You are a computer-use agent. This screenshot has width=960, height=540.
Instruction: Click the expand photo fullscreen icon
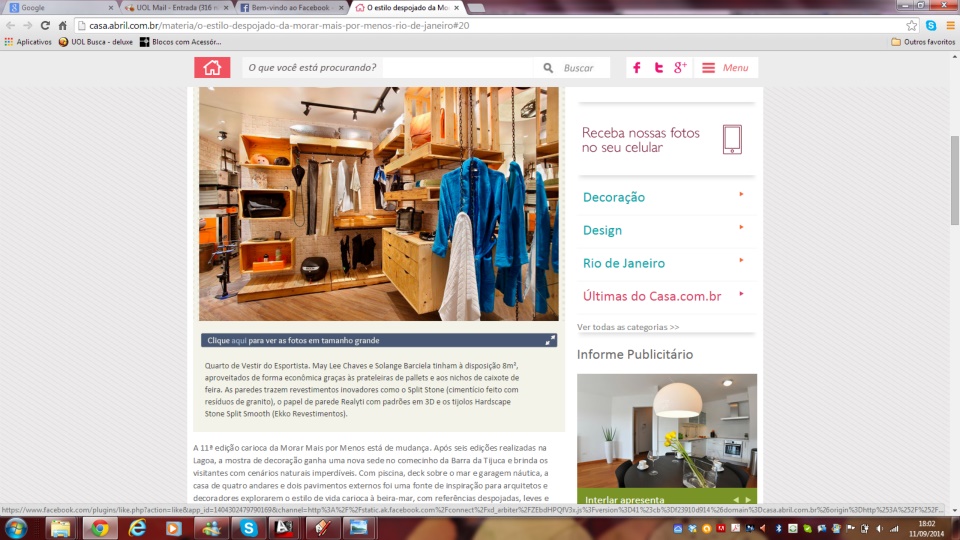550,340
